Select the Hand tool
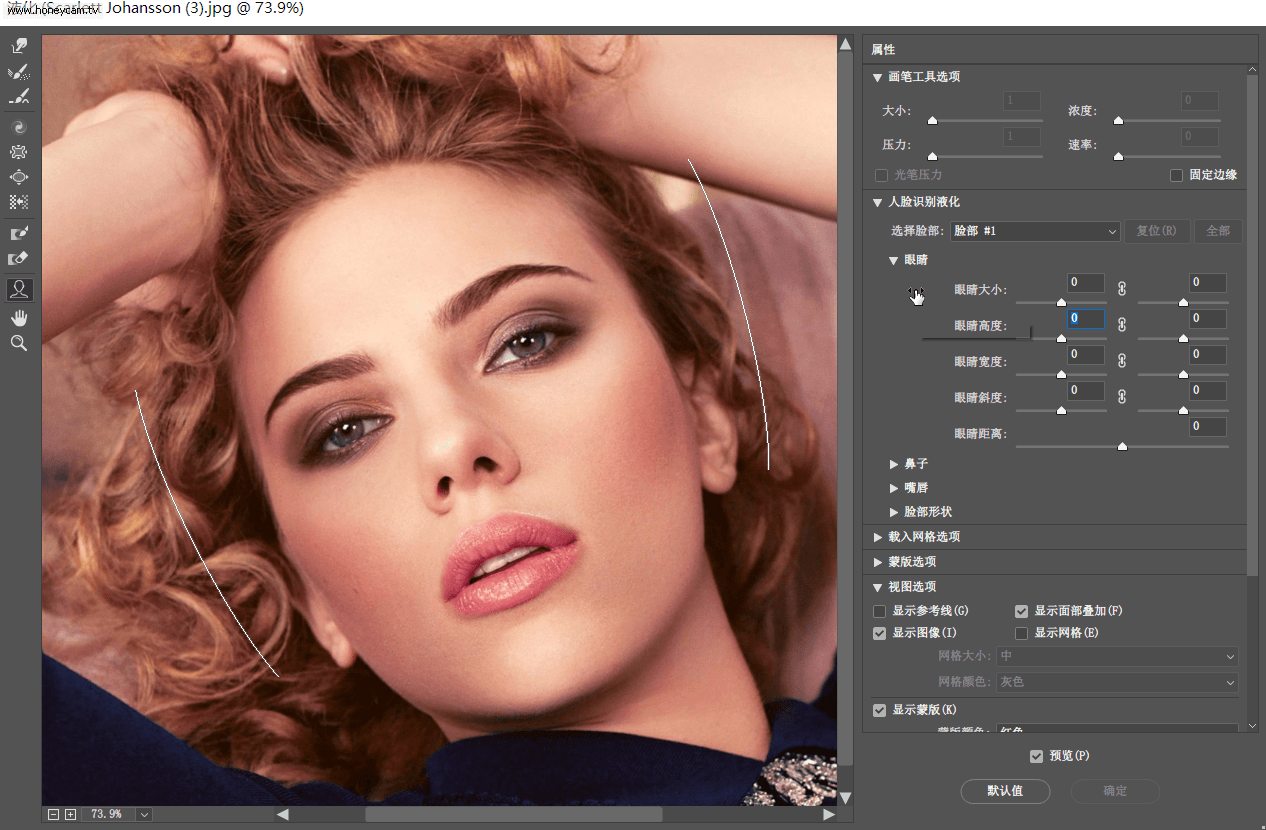 pyautogui.click(x=19, y=318)
